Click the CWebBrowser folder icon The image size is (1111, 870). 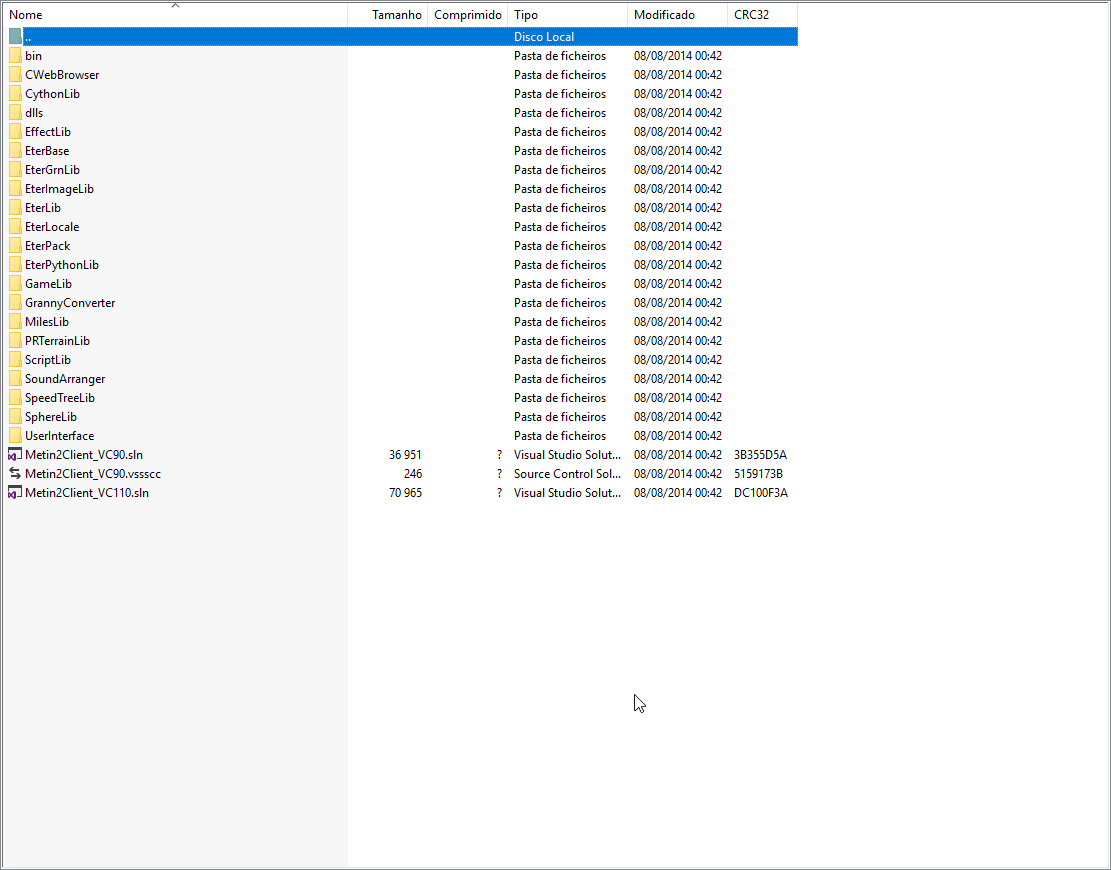point(15,74)
